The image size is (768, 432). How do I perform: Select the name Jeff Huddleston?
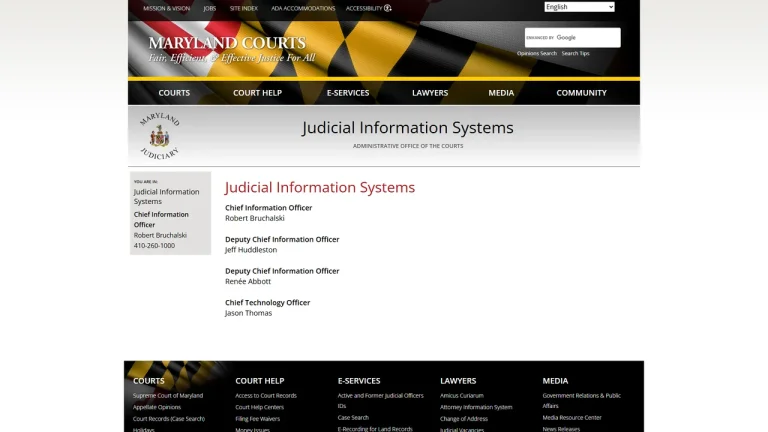click(x=251, y=250)
